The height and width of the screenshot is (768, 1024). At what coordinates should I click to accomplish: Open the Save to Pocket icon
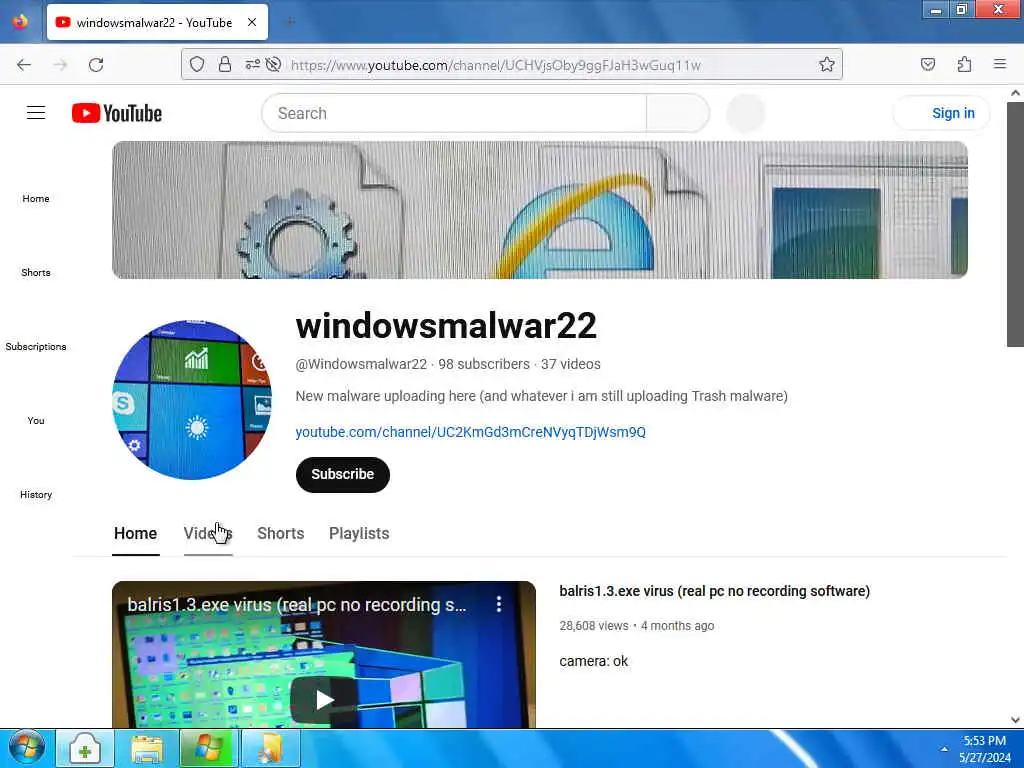click(928, 65)
